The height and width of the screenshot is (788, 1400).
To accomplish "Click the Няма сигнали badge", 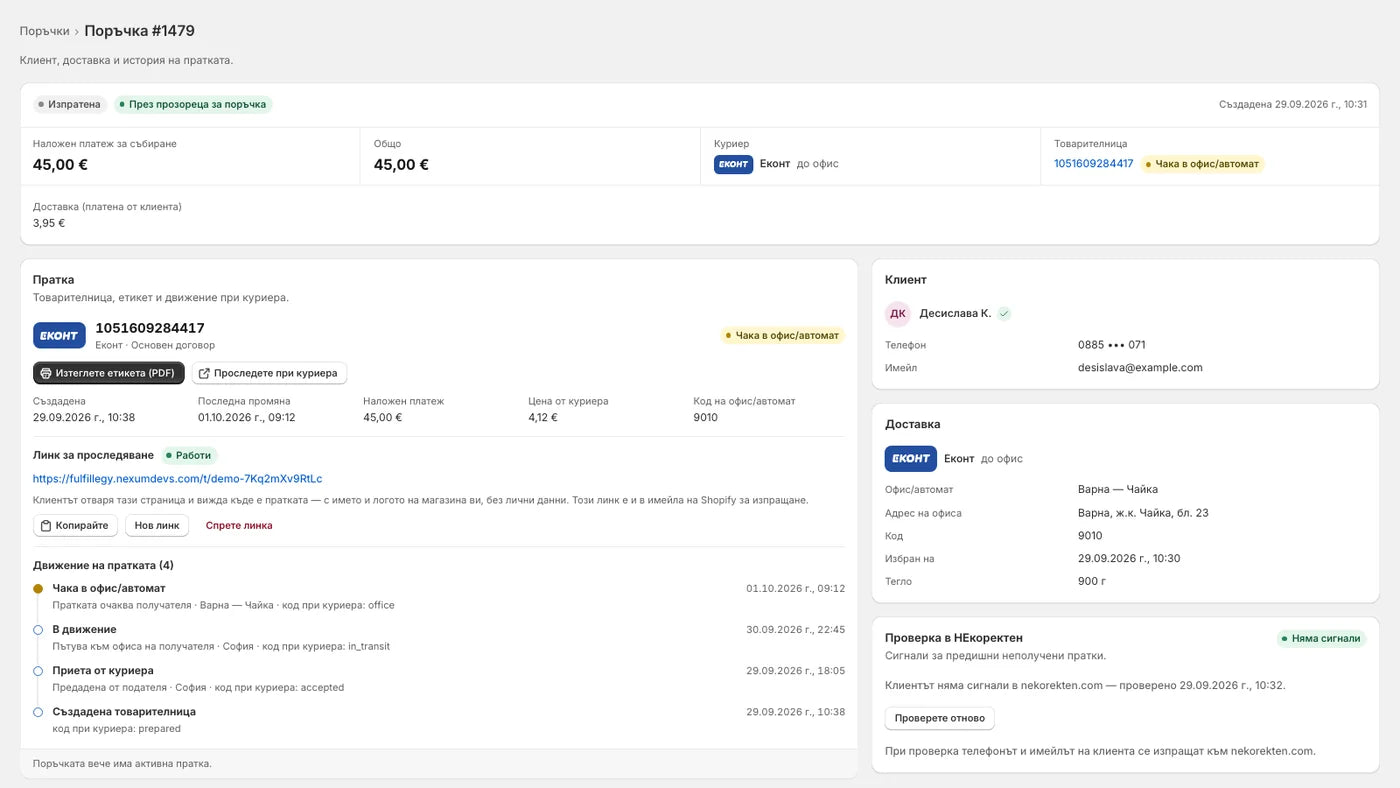I will click(1321, 638).
